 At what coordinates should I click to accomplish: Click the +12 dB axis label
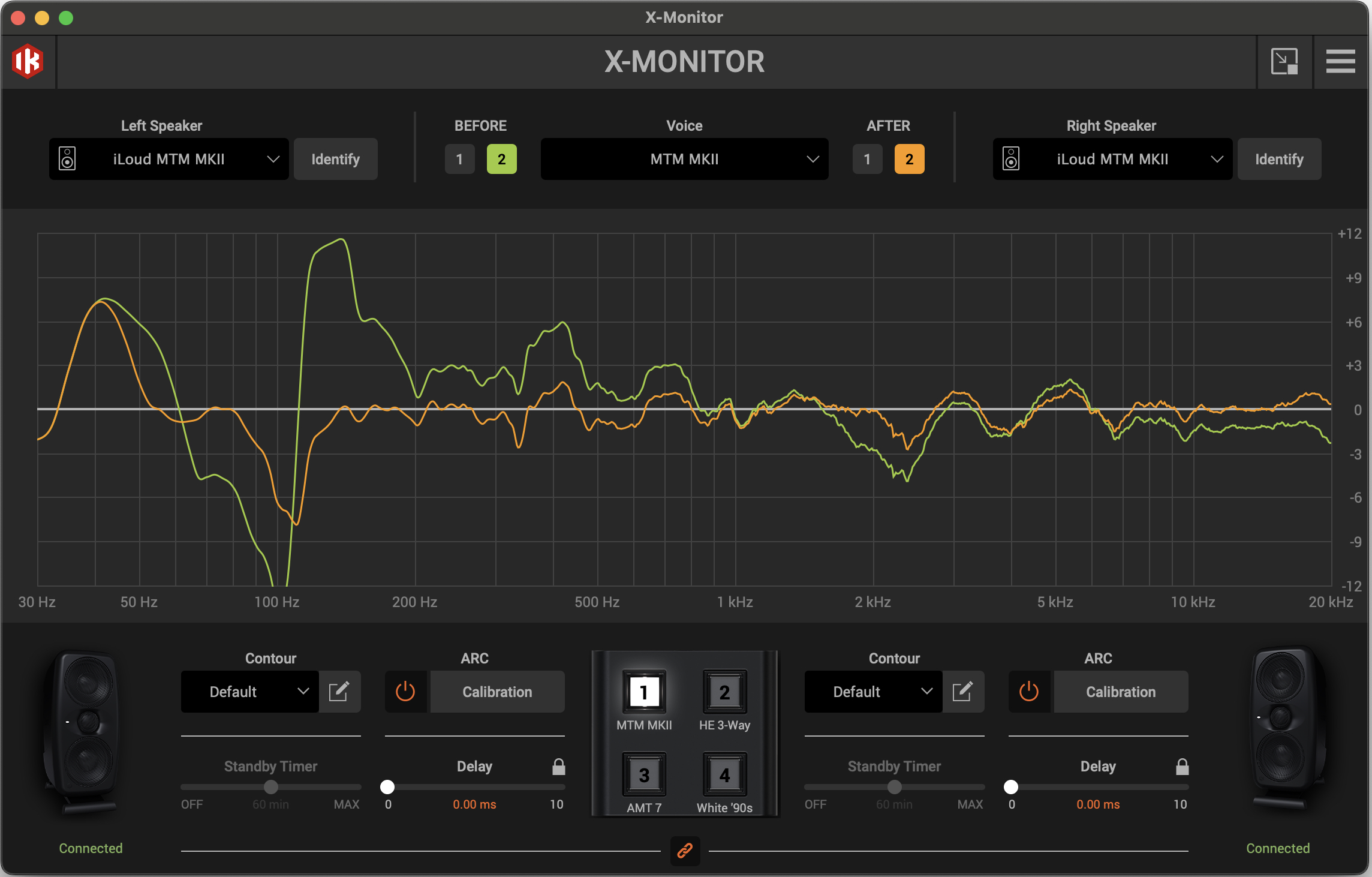click(1349, 233)
